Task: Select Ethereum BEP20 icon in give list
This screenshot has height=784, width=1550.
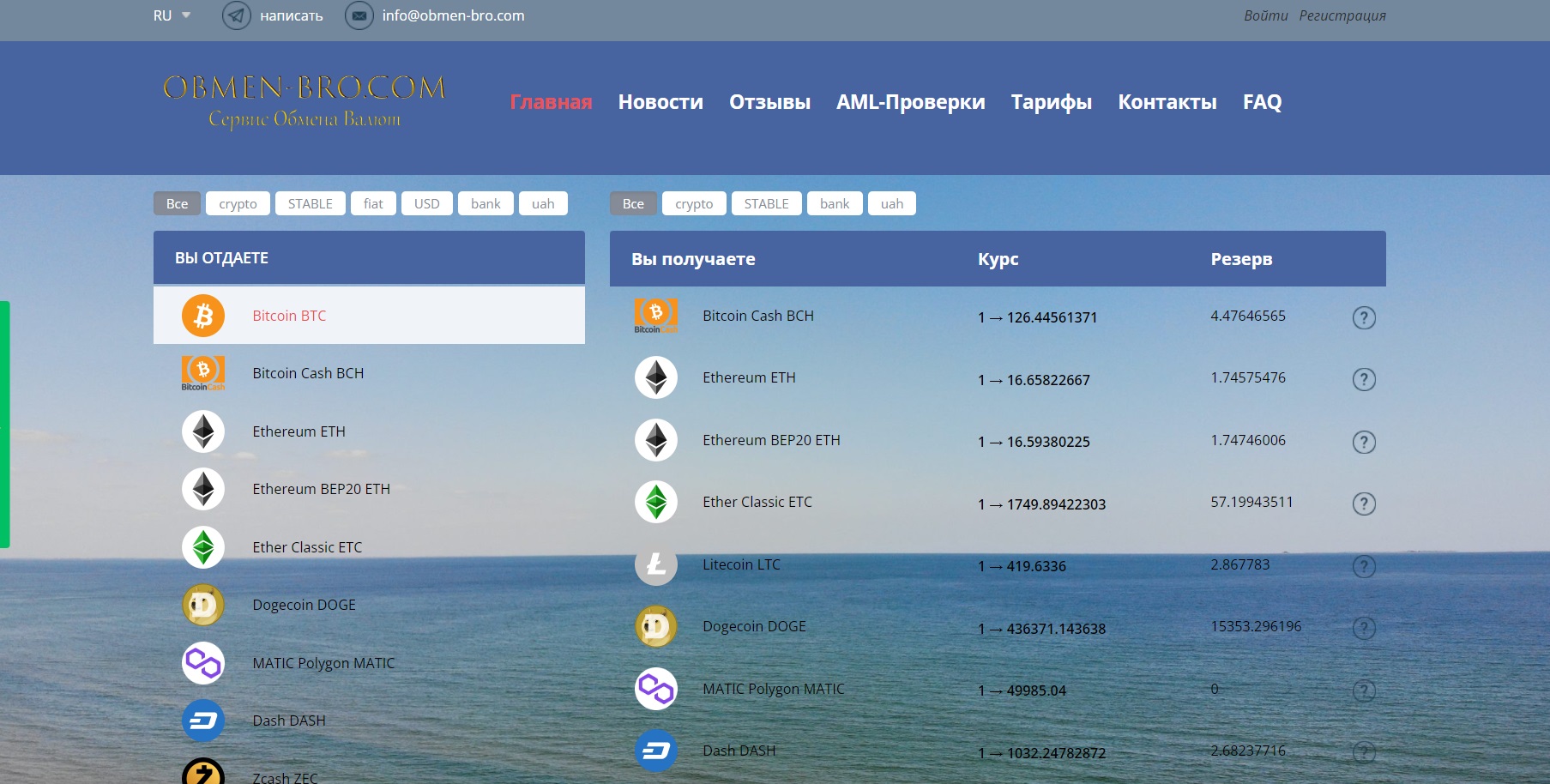Action: pos(203,489)
